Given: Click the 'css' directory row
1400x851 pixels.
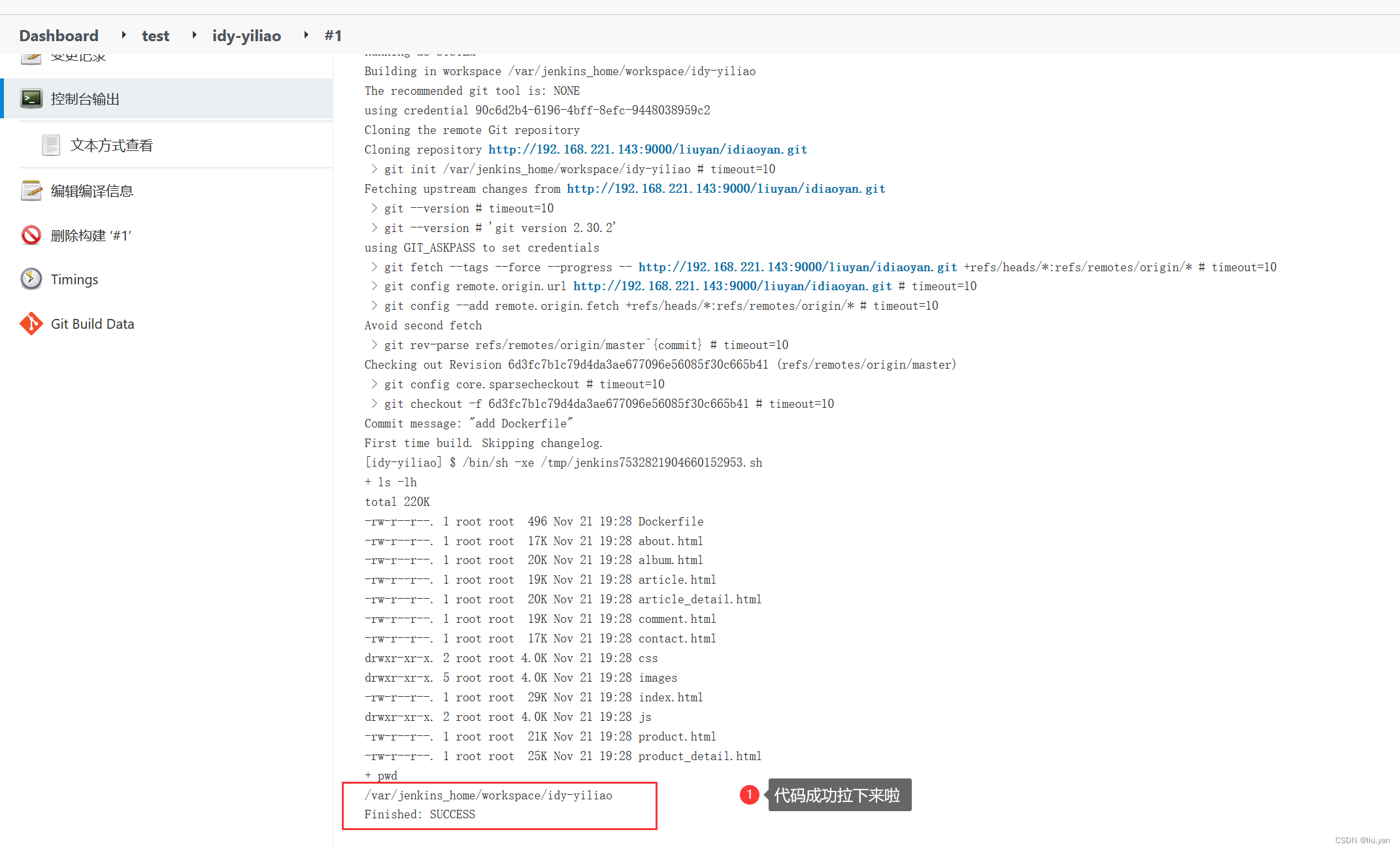Looking at the screenshot, I should tap(511, 658).
